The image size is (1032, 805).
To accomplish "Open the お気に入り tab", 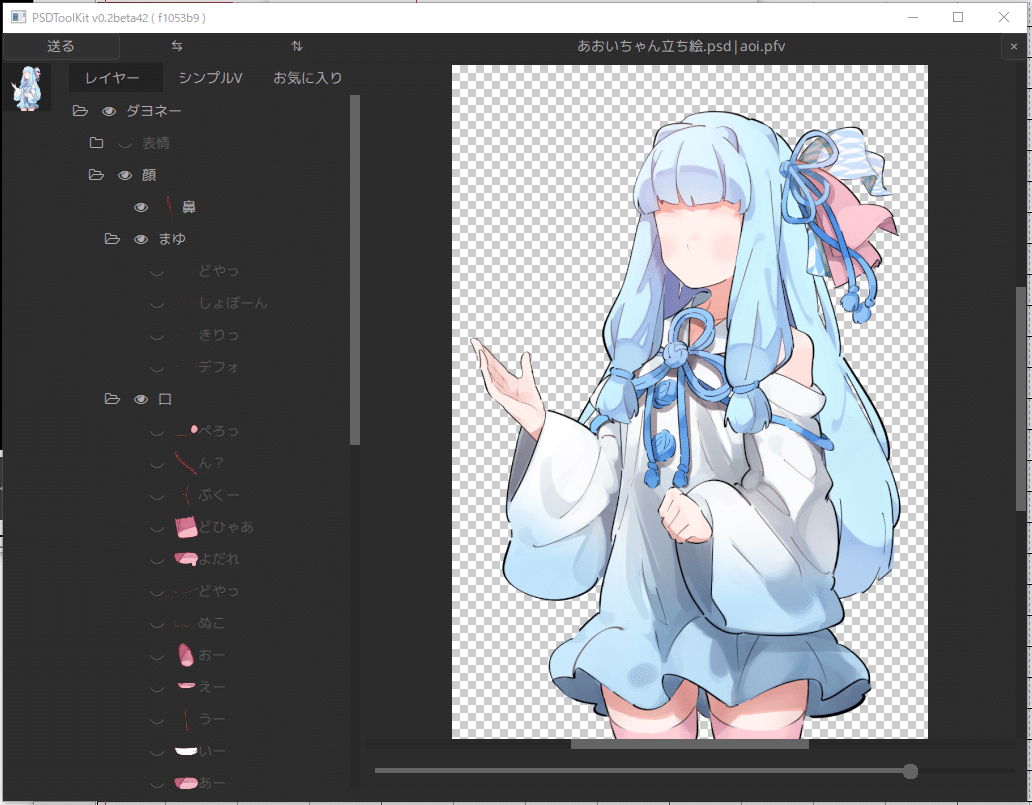I will coord(307,78).
